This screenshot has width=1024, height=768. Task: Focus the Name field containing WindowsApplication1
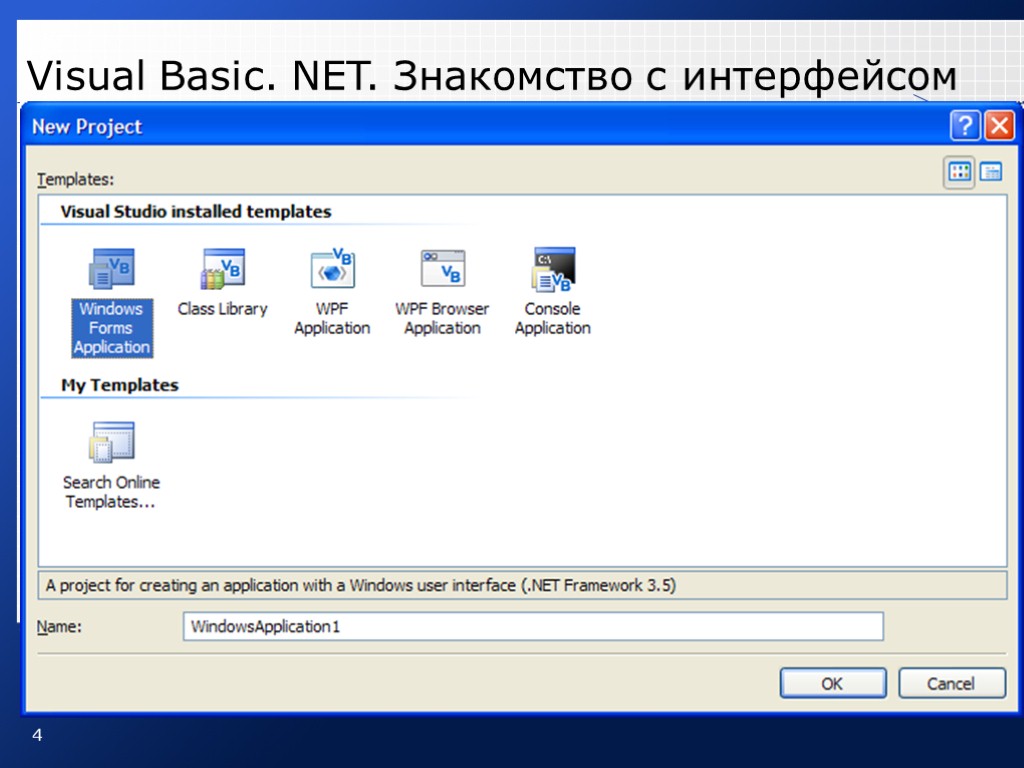pyautogui.click(x=533, y=626)
